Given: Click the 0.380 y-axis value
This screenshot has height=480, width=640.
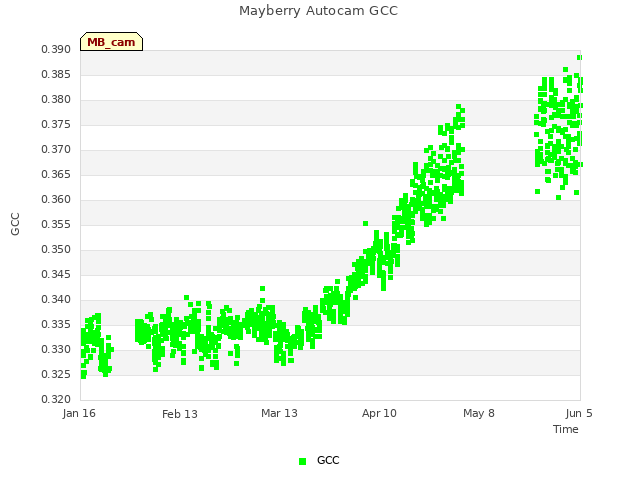Looking at the screenshot, I should 56,100.
